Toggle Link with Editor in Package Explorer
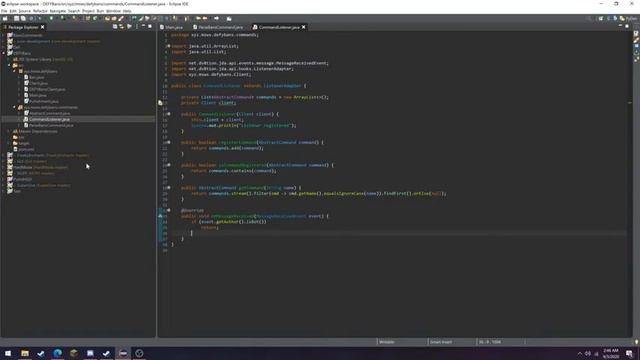Screen dimensions: 640x360 [x=122, y=27]
